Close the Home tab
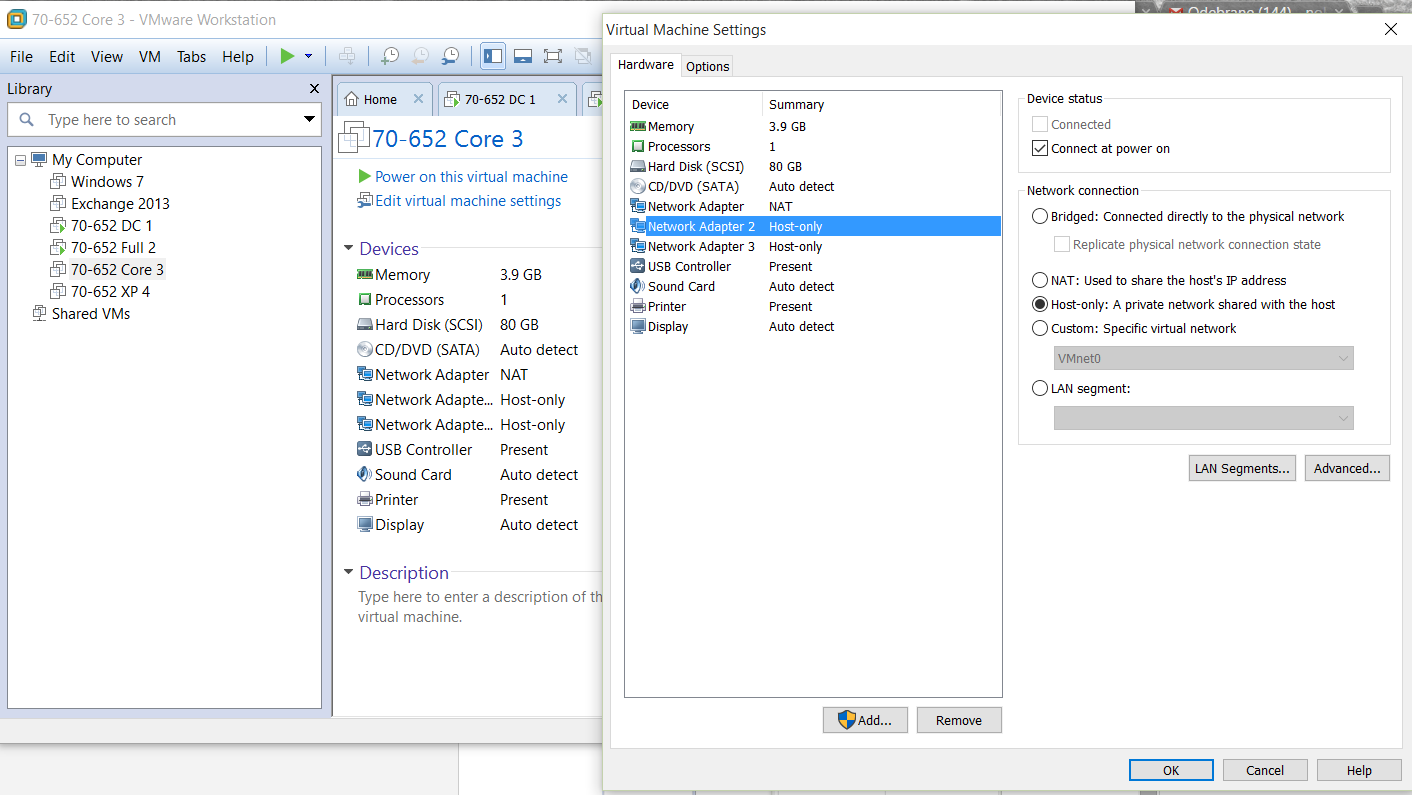This screenshot has height=795, width=1412. [419, 99]
